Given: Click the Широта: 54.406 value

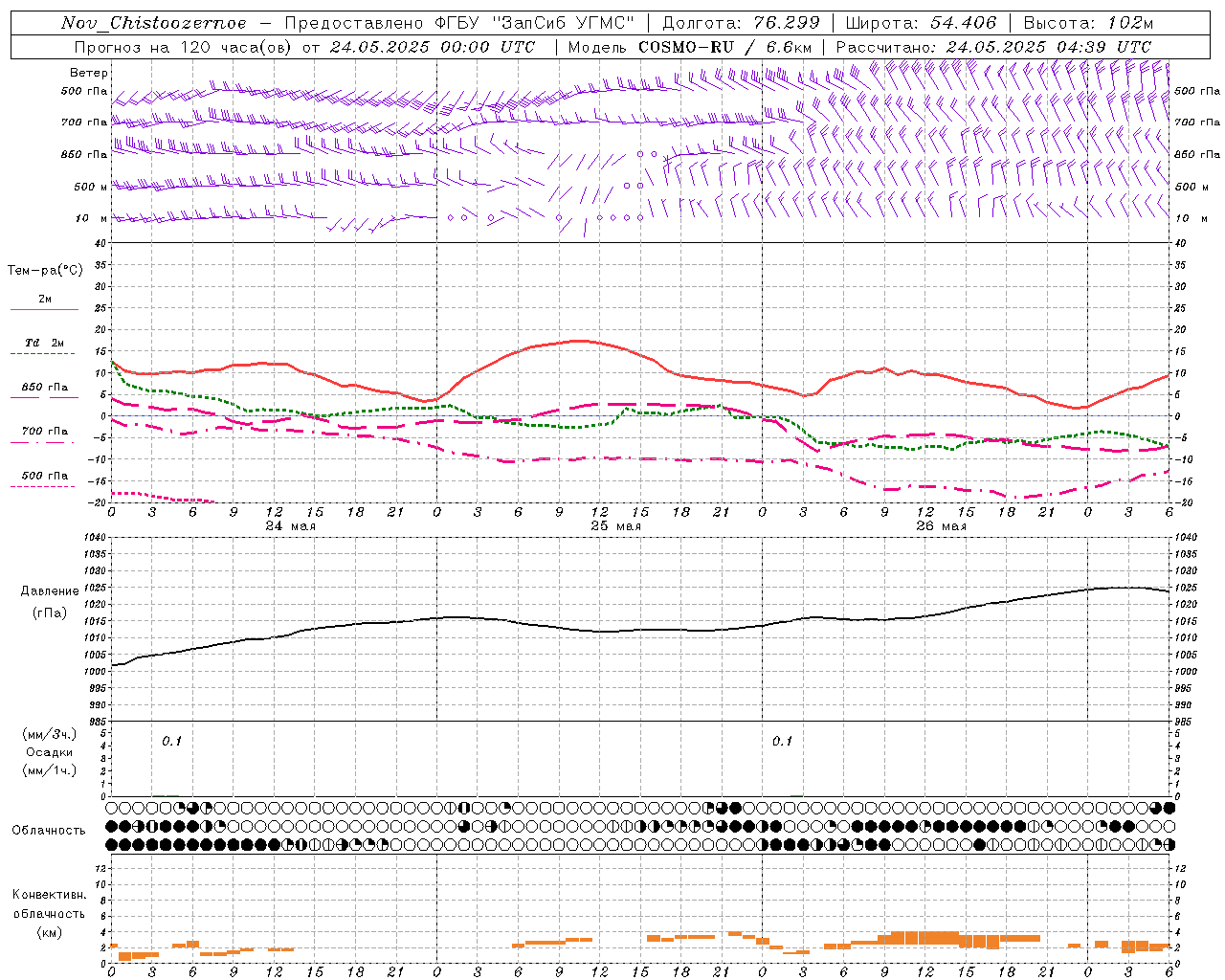Looking at the screenshot, I should click(921, 23).
